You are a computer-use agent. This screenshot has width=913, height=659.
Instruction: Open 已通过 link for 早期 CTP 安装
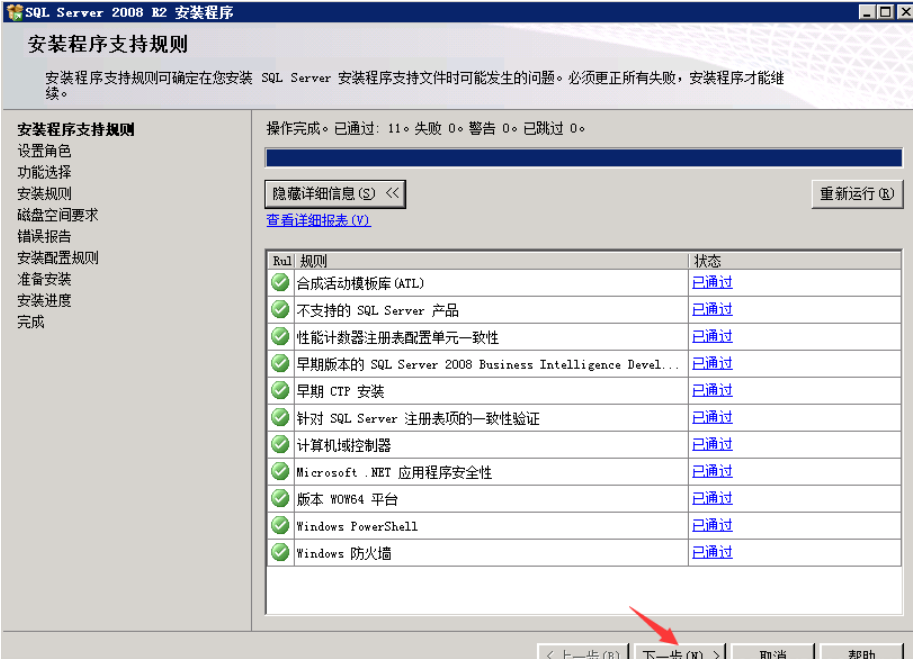712,390
